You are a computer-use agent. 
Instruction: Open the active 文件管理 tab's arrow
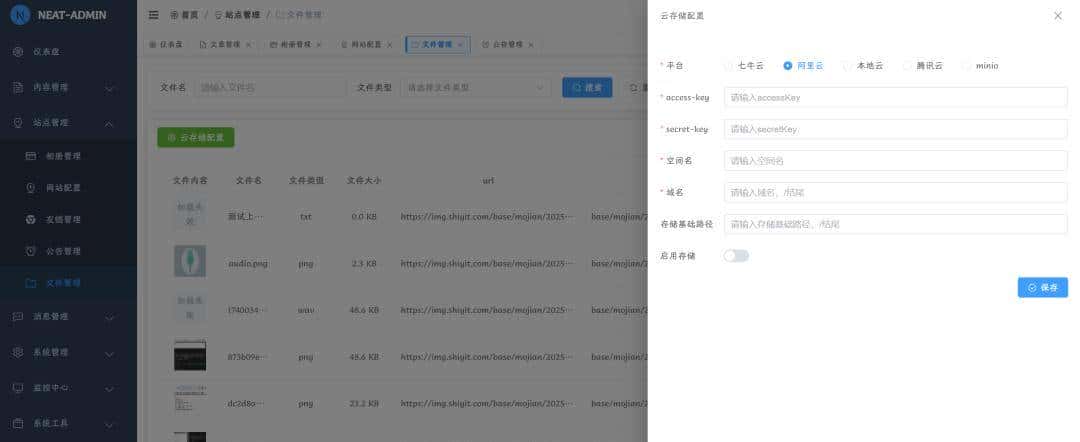click(460, 45)
